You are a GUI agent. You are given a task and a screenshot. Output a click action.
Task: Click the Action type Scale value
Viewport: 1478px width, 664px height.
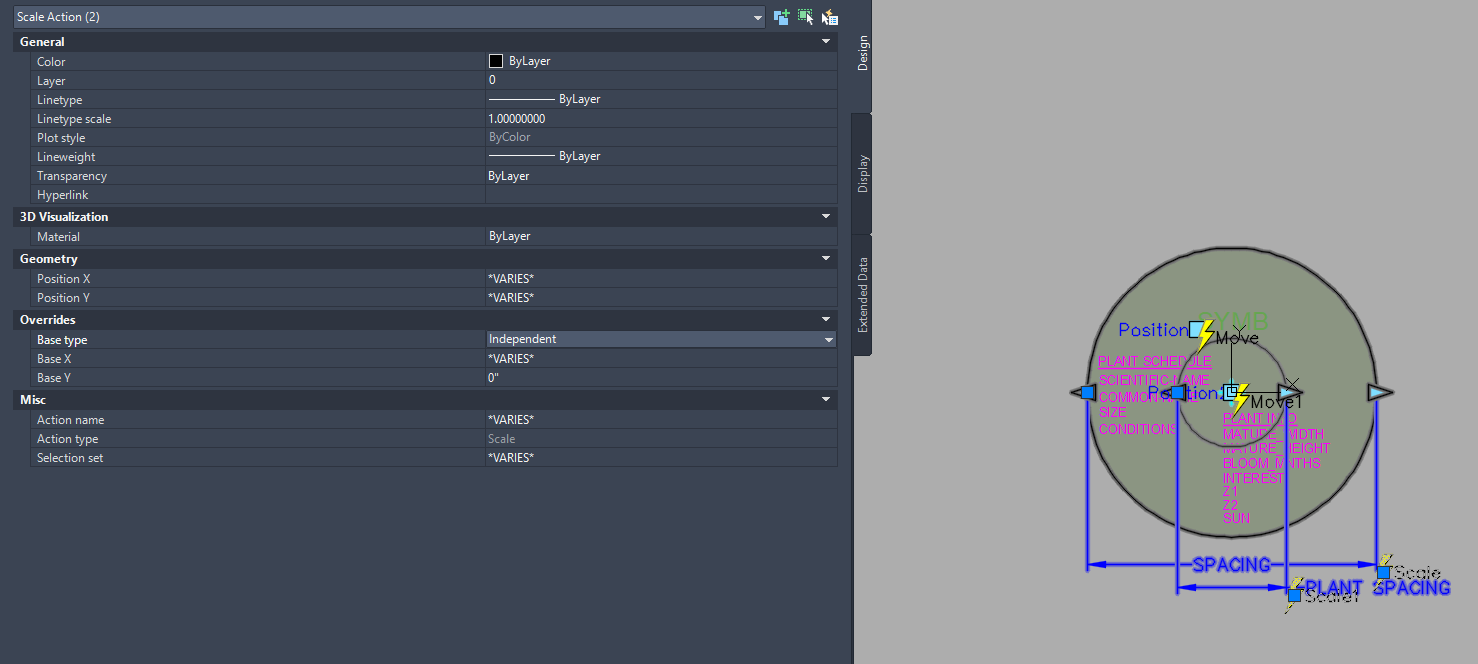(661, 438)
